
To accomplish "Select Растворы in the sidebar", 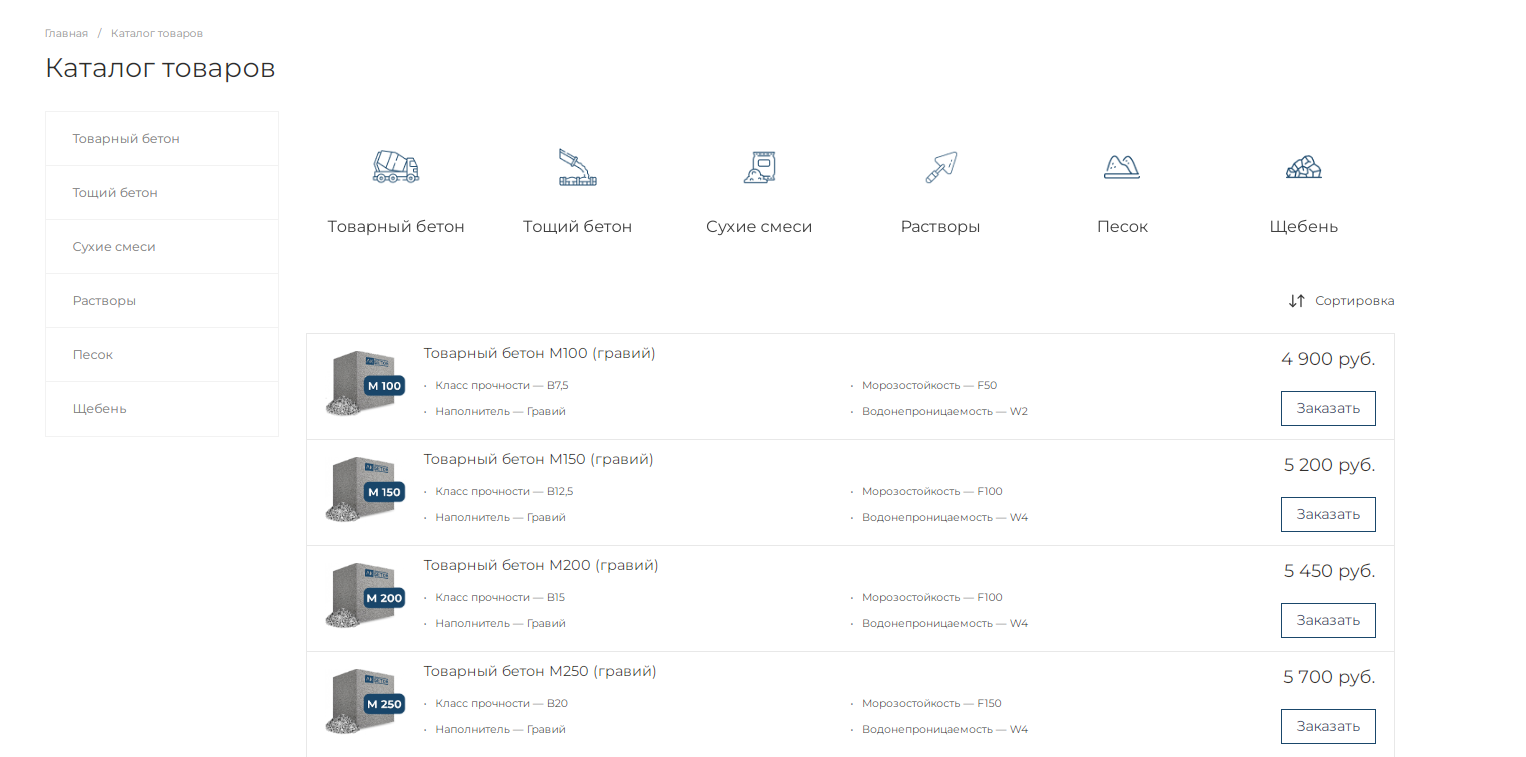I will click(x=162, y=301).
